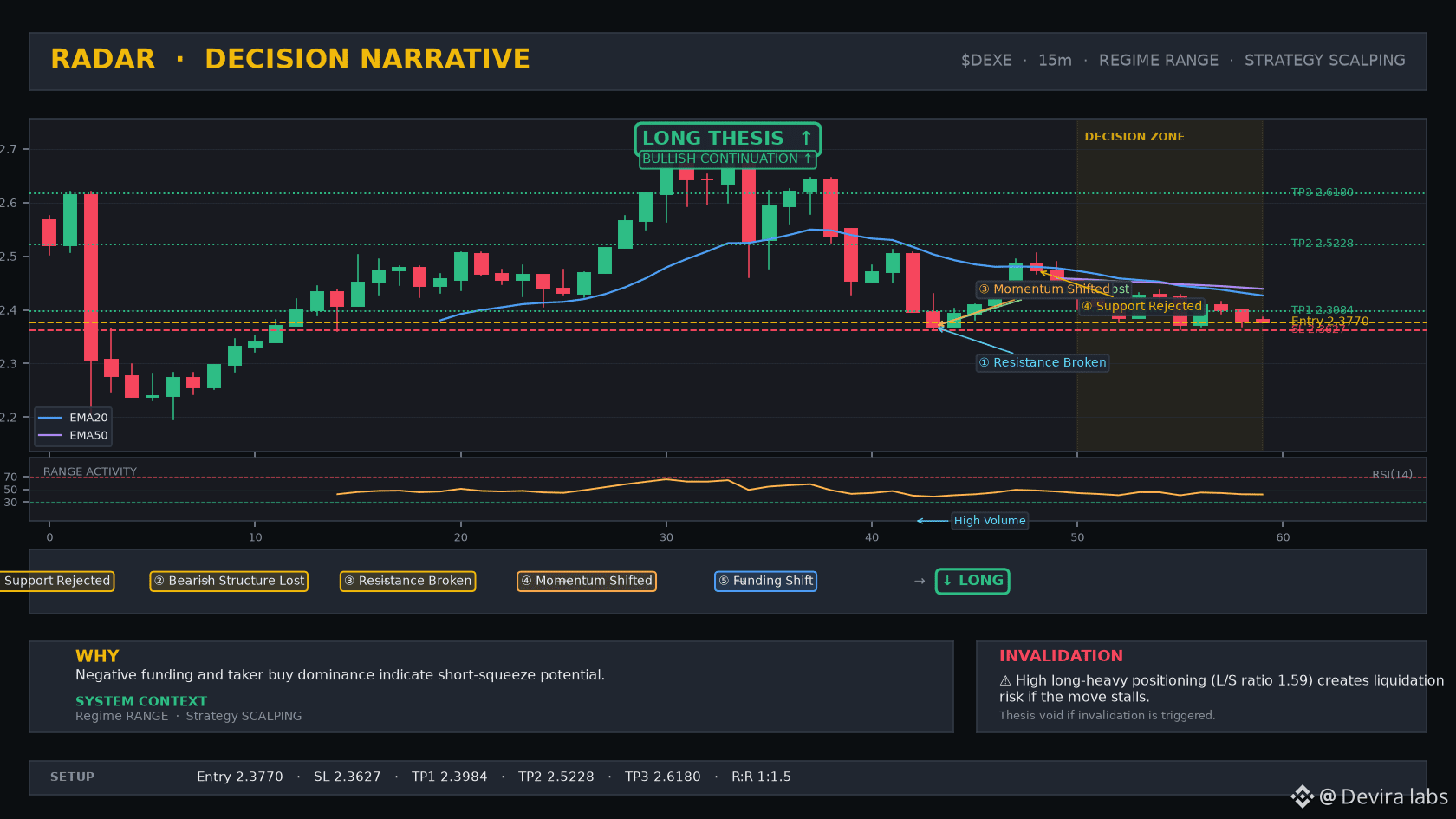Screen dimensions: 1456x819
Task: Select the BULLISH CONTINUATION label
Action: [x=727, y=159]
